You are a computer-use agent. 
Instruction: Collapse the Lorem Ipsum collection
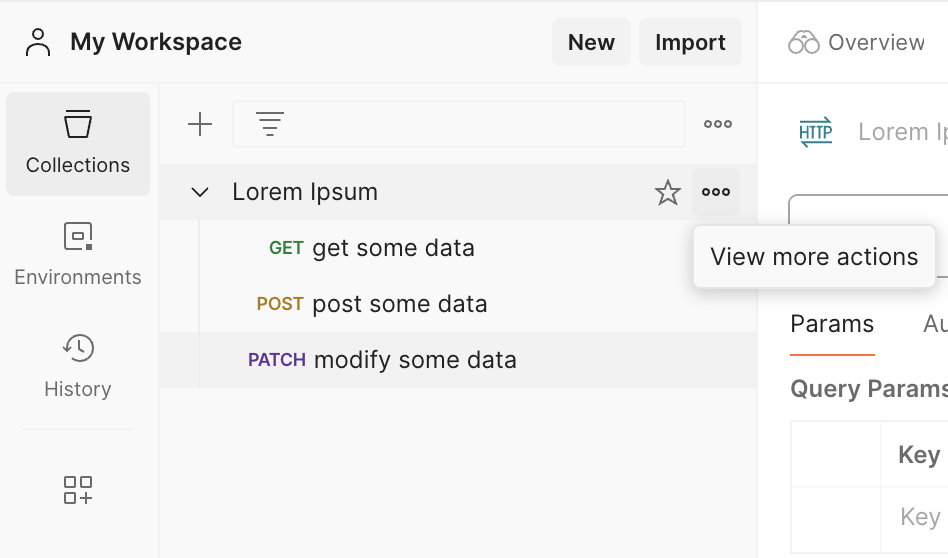[200, 192]
